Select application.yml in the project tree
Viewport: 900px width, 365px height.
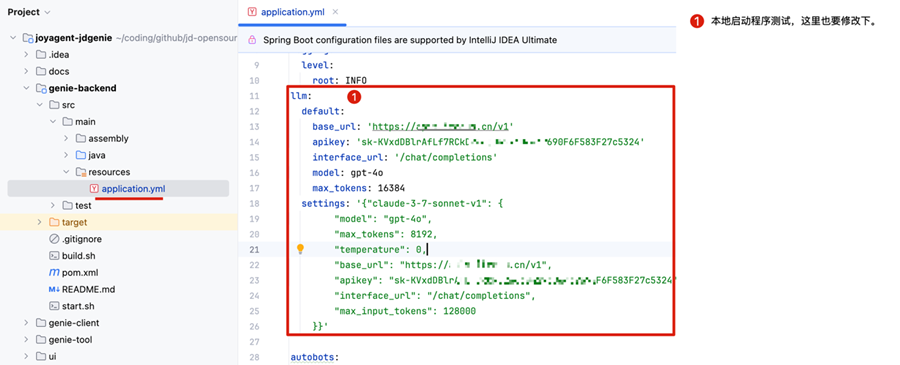(118, 188)
